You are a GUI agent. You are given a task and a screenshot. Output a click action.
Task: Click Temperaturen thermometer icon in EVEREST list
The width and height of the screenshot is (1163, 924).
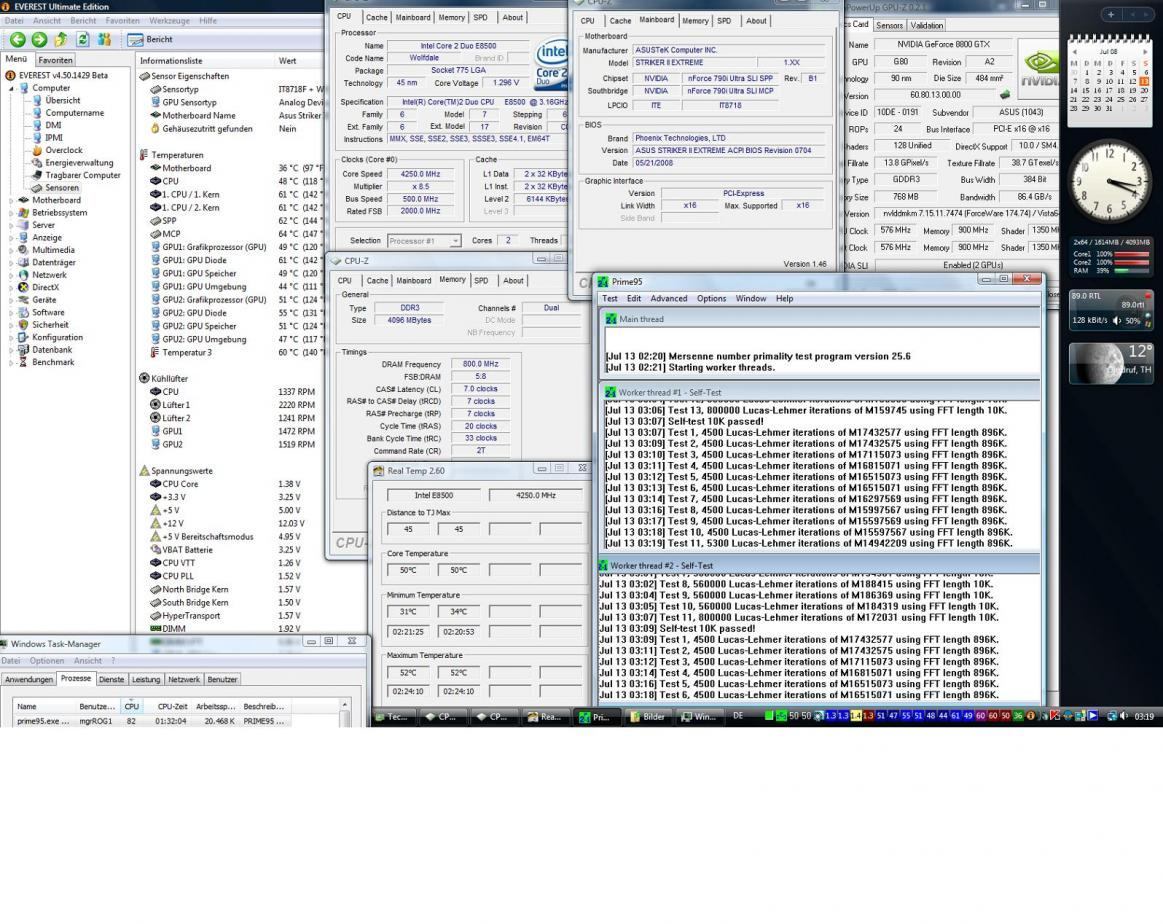click(x=144, y=155)
